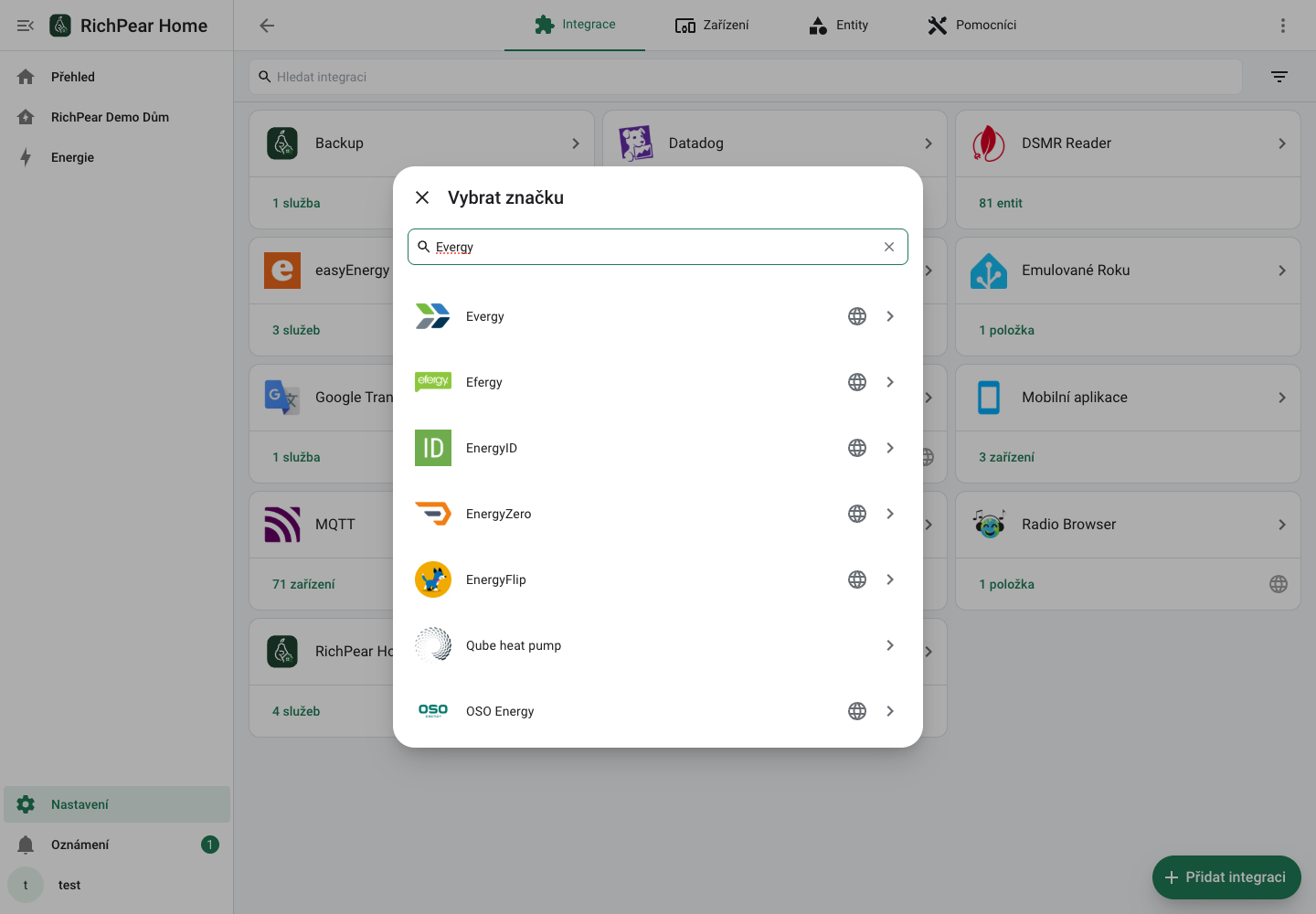Open the test user profile
Viewport: 1316px width, 914px height.
click(117, 885)
